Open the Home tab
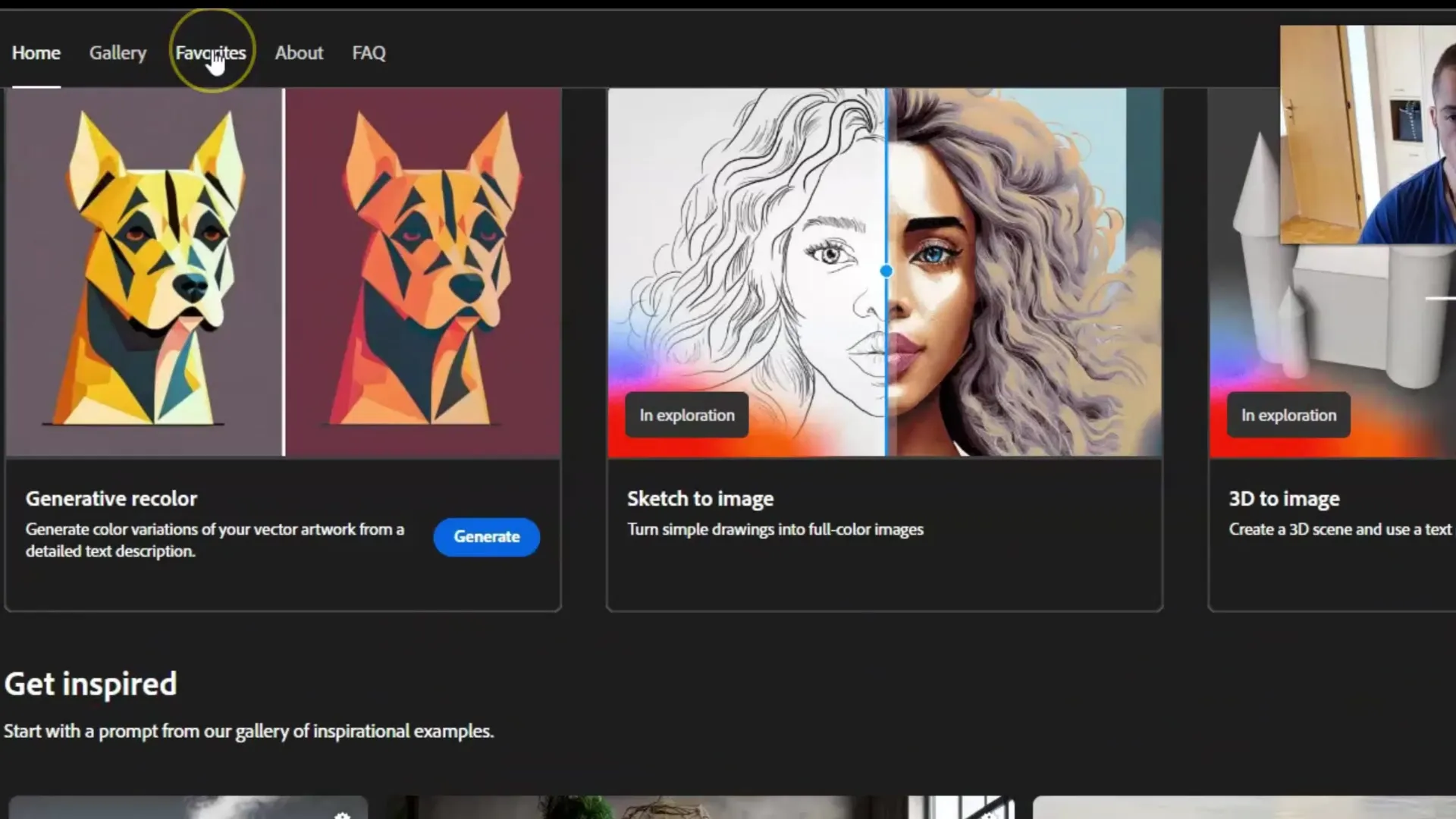The height and width of the screenshot is (819, 1456). [x=36, y=53]
